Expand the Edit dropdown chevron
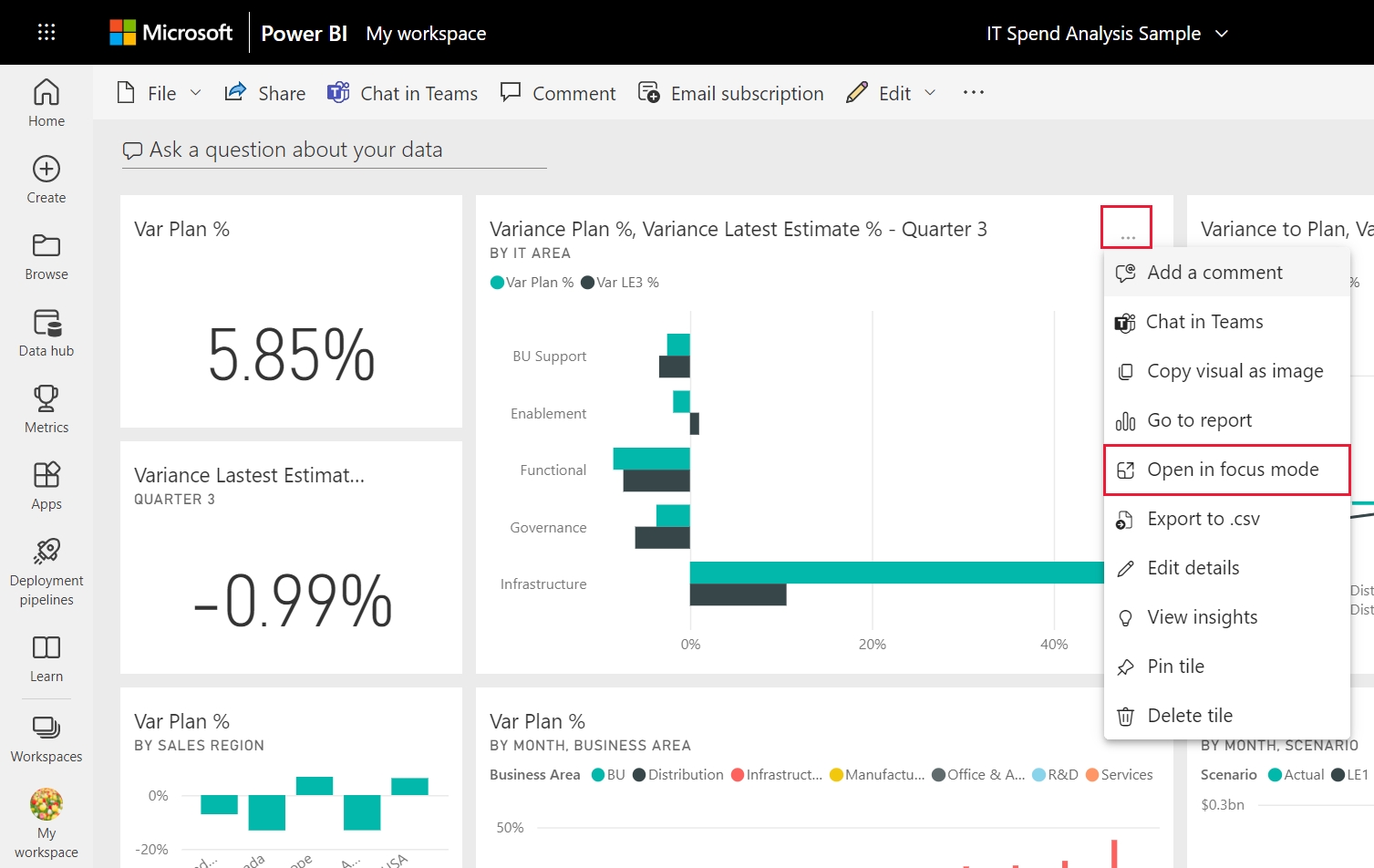This screenshot has width=1374, height=868. coord(930,93)
